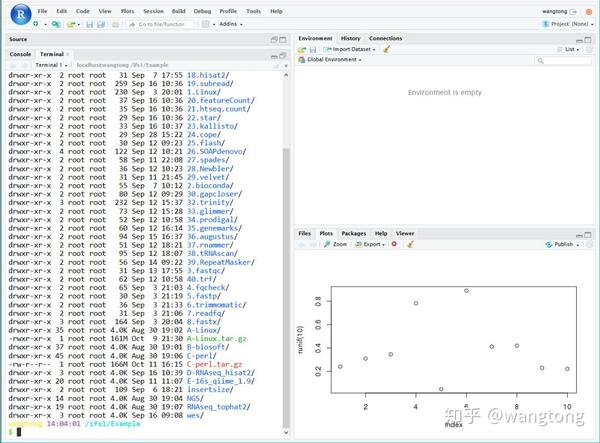Click the terminal vertical scrollbar thumb

click(x=286, y=288)
